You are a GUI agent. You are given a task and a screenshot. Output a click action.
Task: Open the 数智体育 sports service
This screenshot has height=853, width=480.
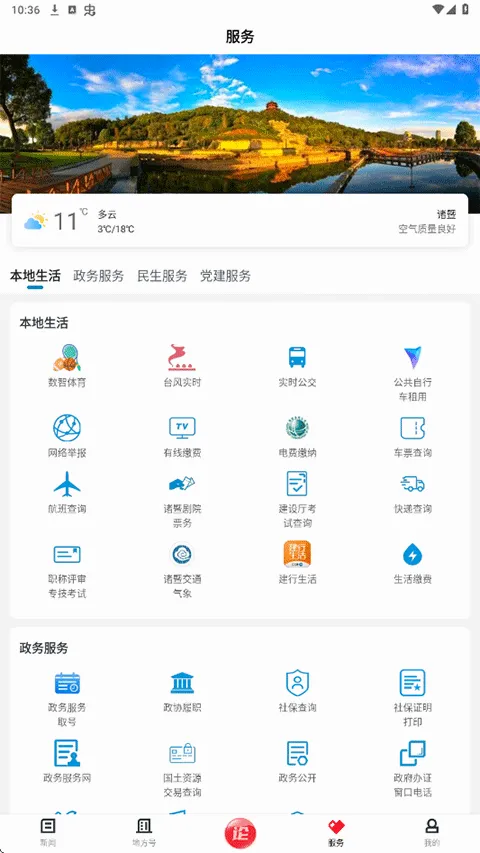(x=67, y=366)
